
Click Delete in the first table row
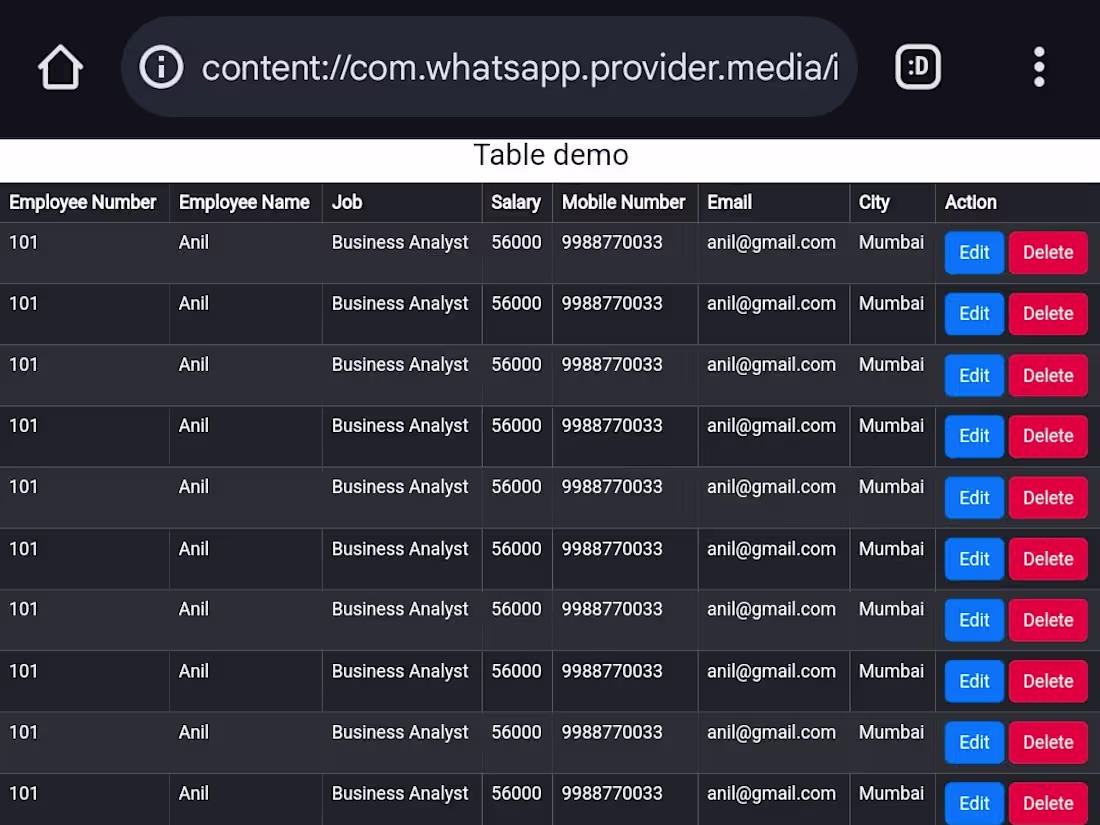pyautogui.click(x=1048, y=253)
